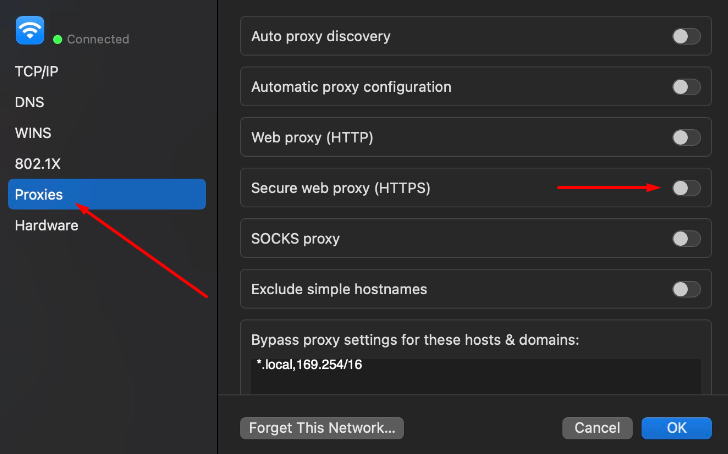728x454 pixels.
Task: Confirm settings with the OK button
Action: 677,428
